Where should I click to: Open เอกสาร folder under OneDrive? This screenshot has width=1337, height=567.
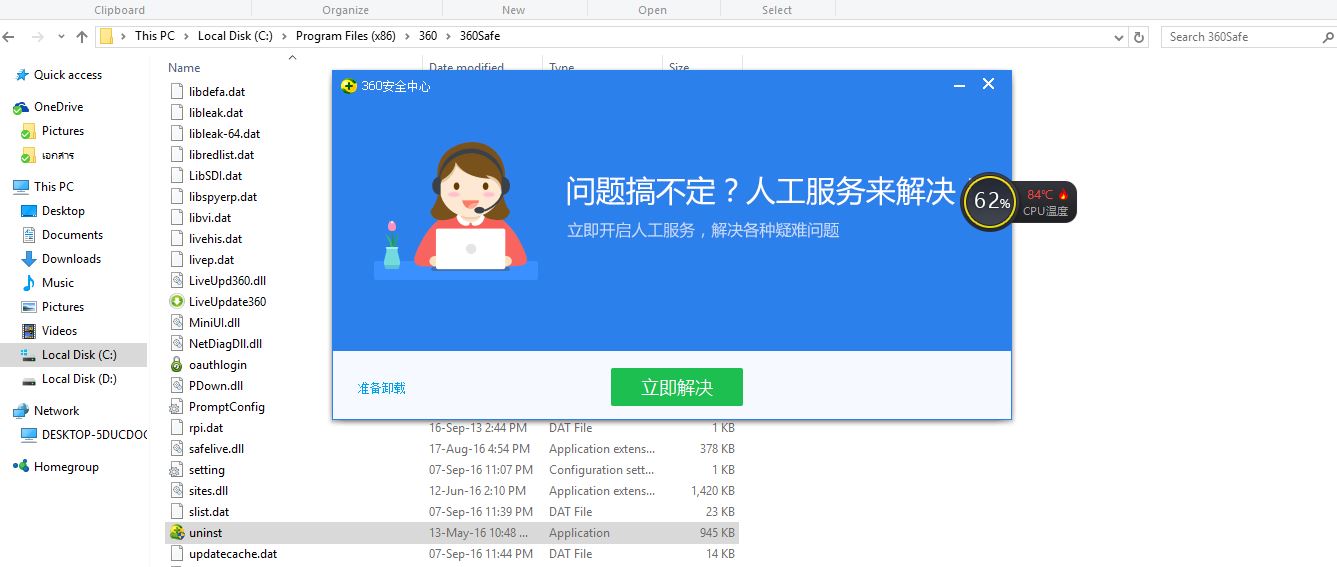click(x=58, y=155)
